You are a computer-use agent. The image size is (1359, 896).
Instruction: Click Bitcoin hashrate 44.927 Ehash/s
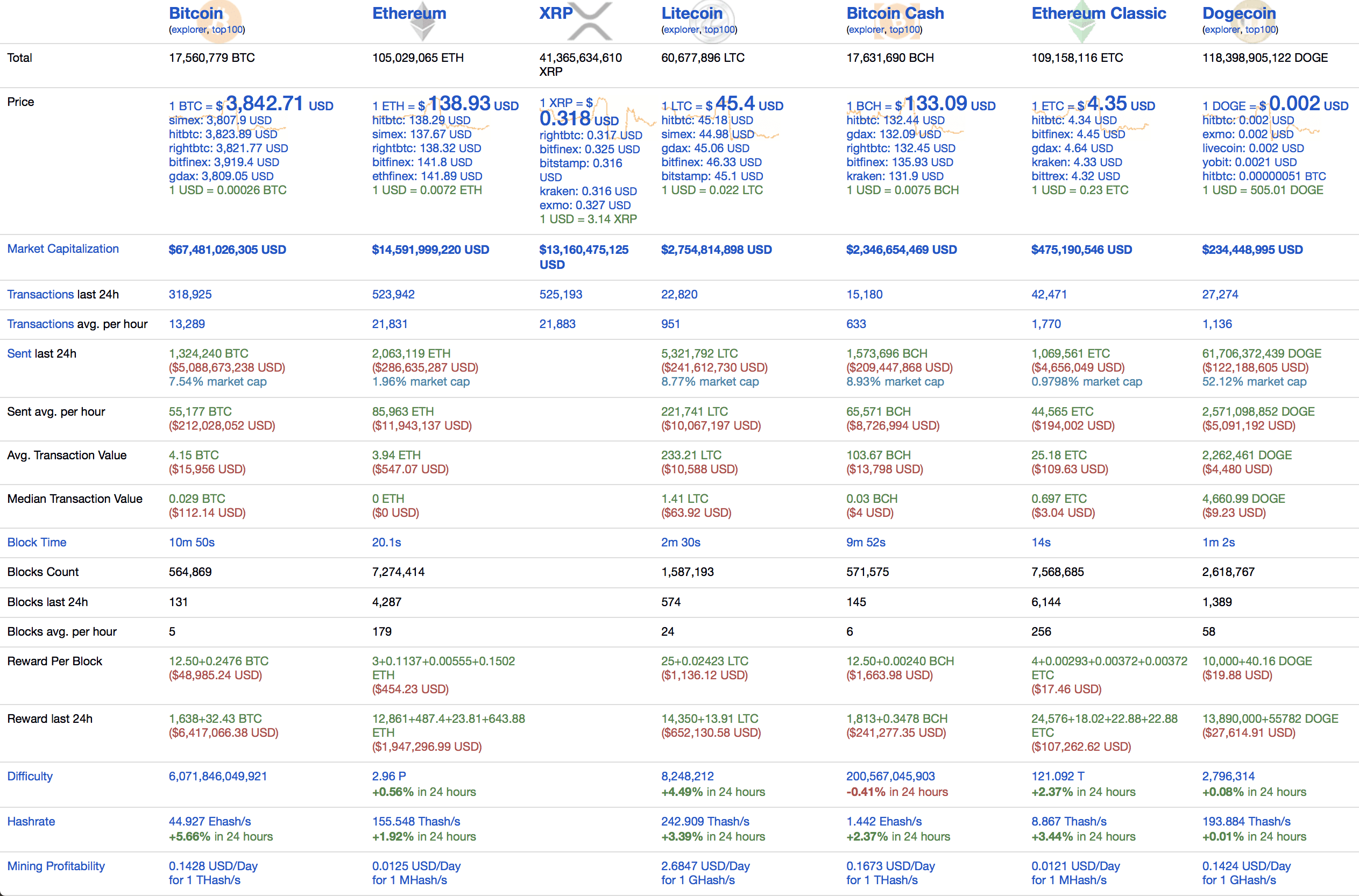(210, 822)
